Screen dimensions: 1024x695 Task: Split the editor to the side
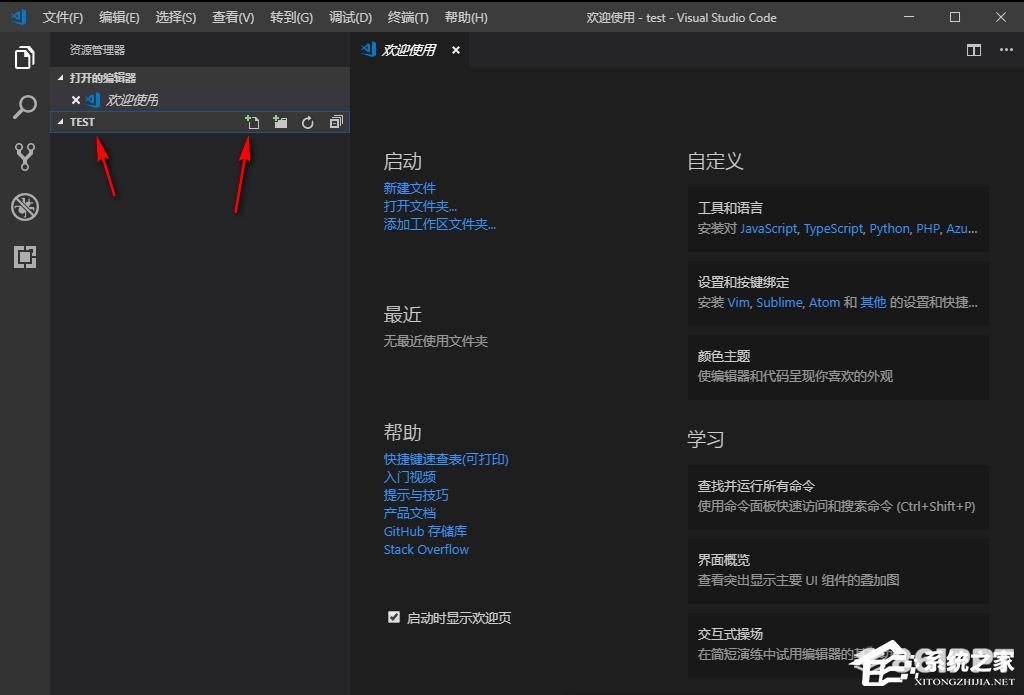click(974, 50)
